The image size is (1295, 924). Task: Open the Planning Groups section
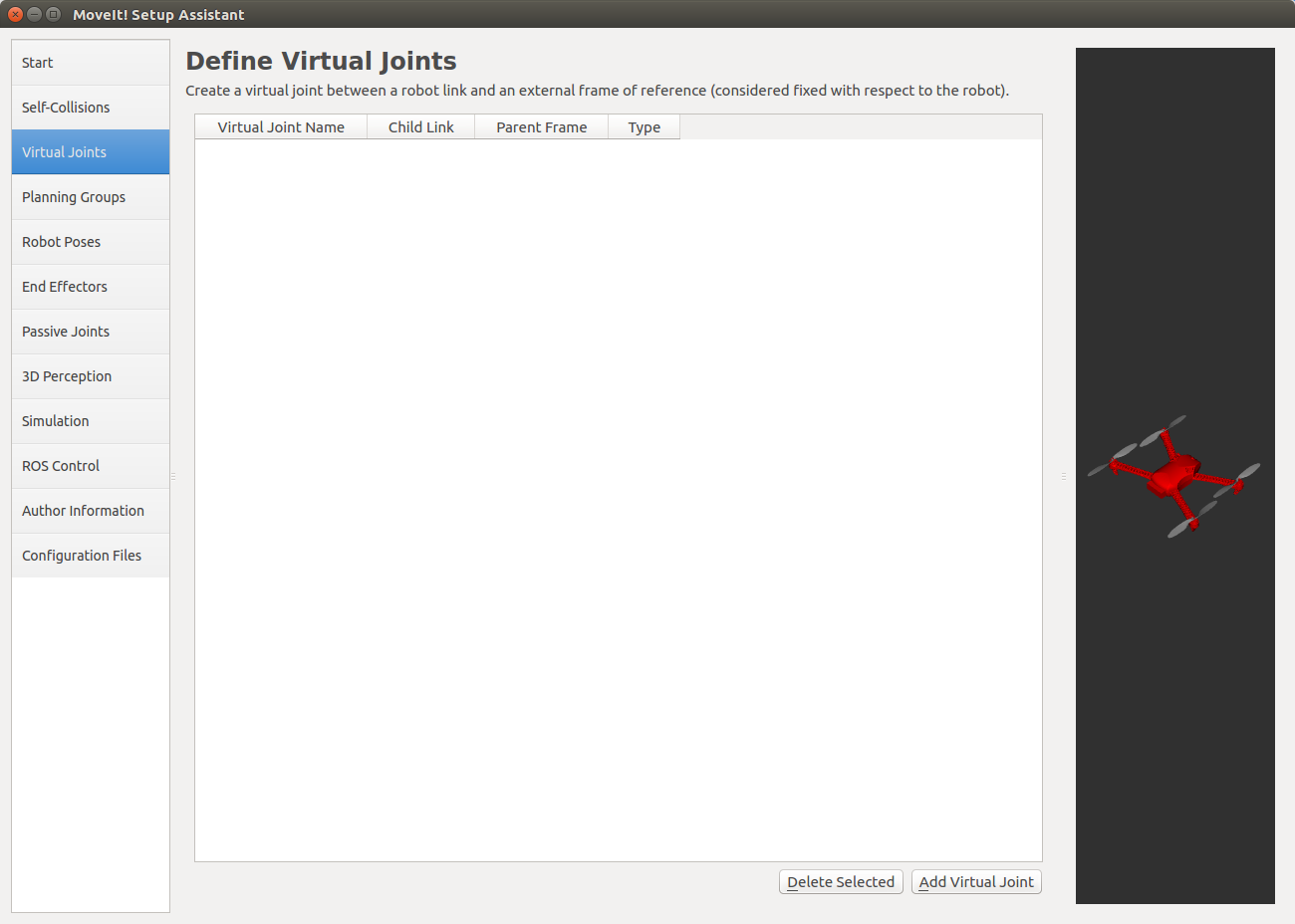tap(91, 197)
